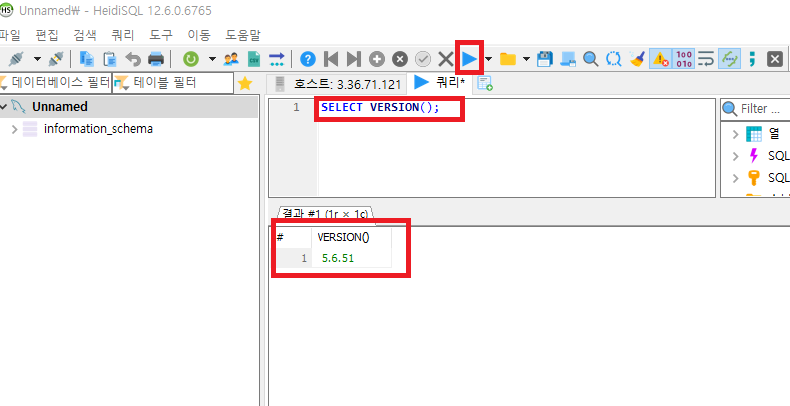Expand the 열 node in the helper panel
This screenshot has height=406, width=790.
pos(736,134)
